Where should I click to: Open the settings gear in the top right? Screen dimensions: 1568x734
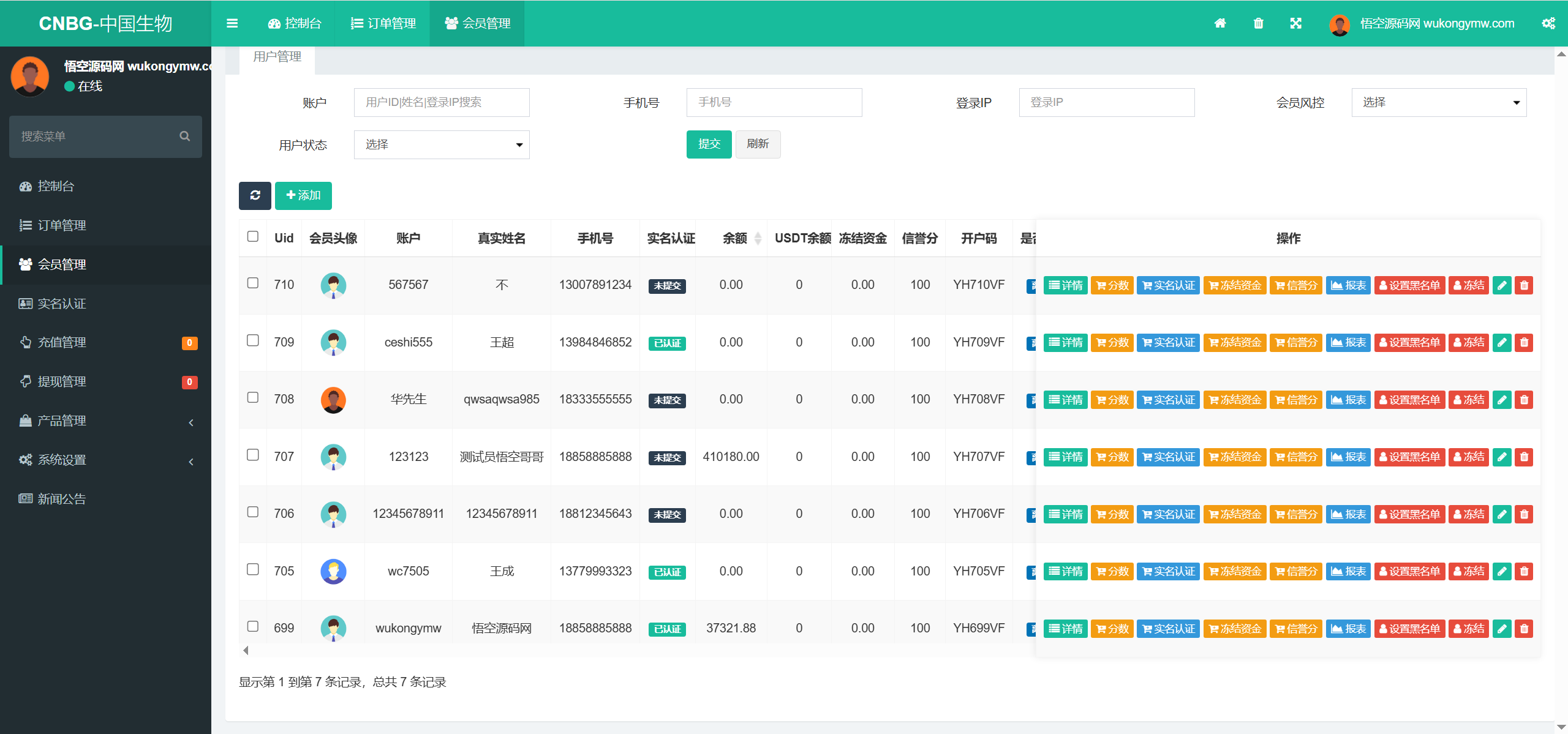(x=1549, y=23)
